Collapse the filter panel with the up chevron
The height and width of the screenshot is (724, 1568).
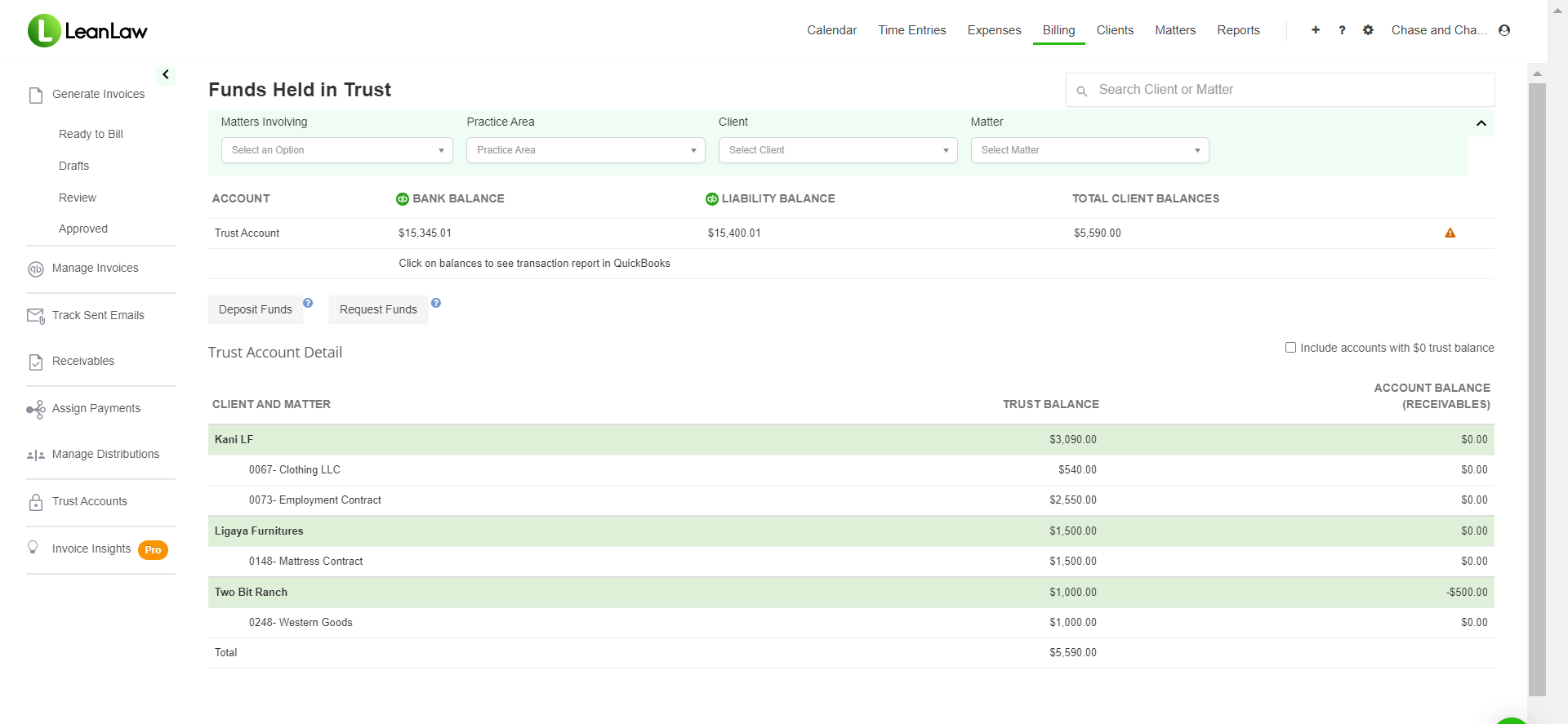pos(1481,123)
